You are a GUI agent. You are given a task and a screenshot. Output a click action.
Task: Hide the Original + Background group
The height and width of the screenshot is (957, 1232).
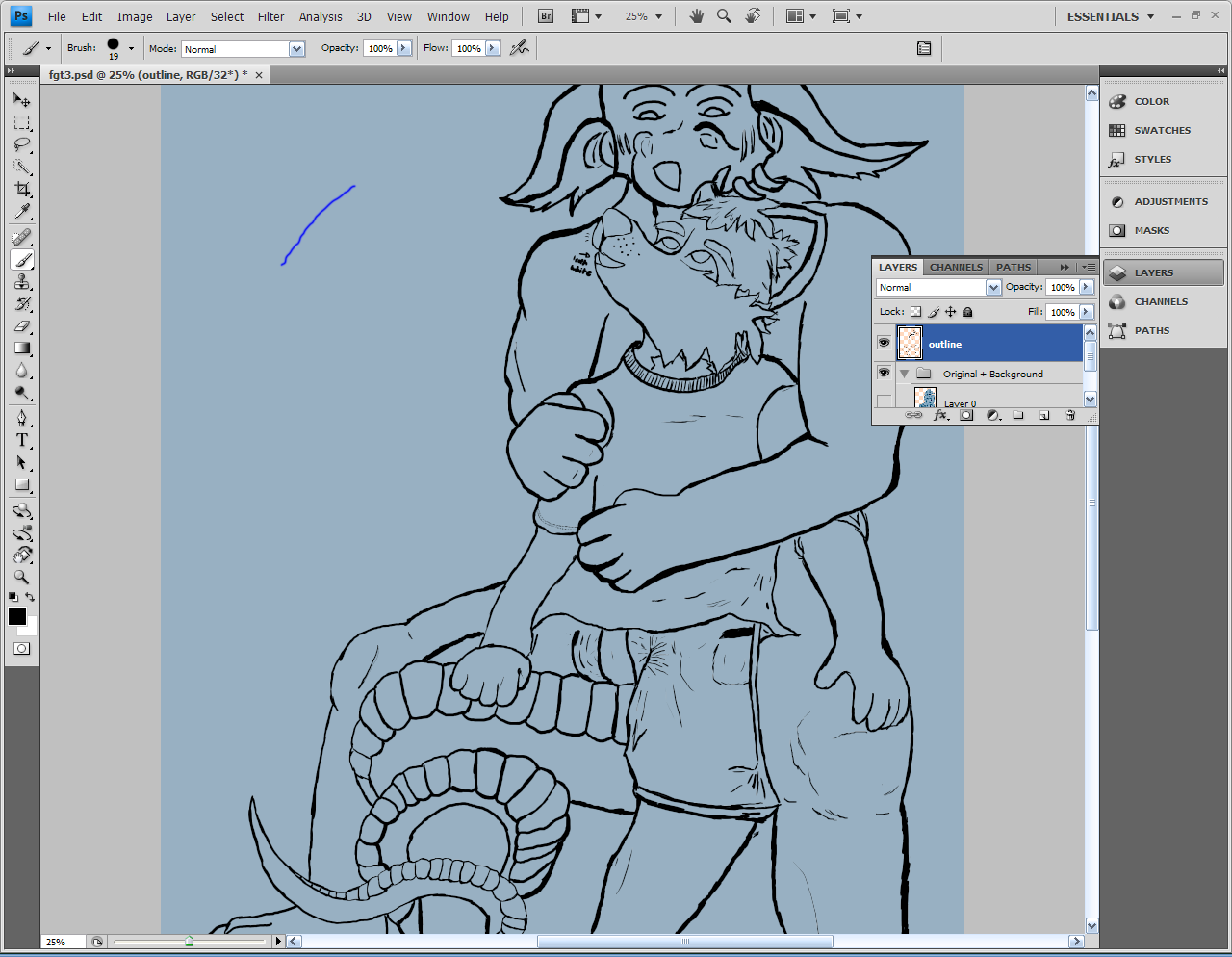click(x=884, y=373)
